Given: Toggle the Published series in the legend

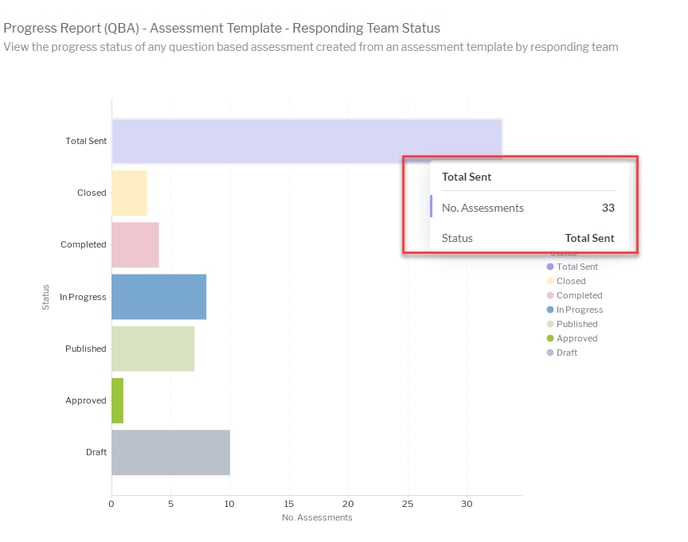Looking at the screenshot, I should coord(577,324).
